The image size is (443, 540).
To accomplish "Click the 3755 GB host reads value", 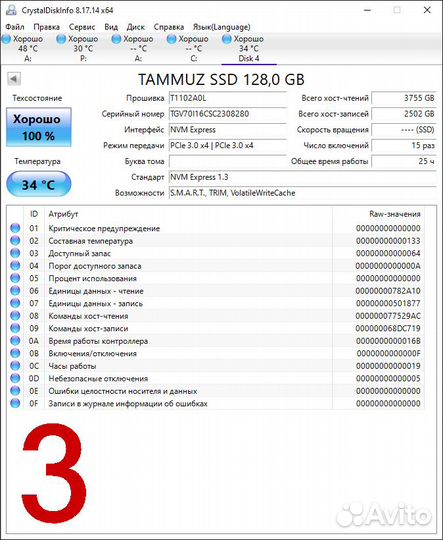I will pos(404,98).
